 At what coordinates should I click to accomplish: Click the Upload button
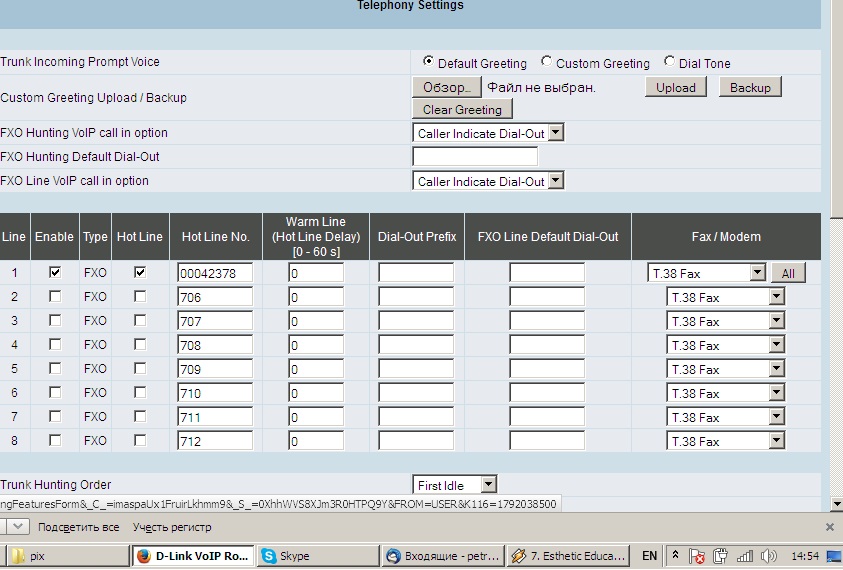(676, 87)
